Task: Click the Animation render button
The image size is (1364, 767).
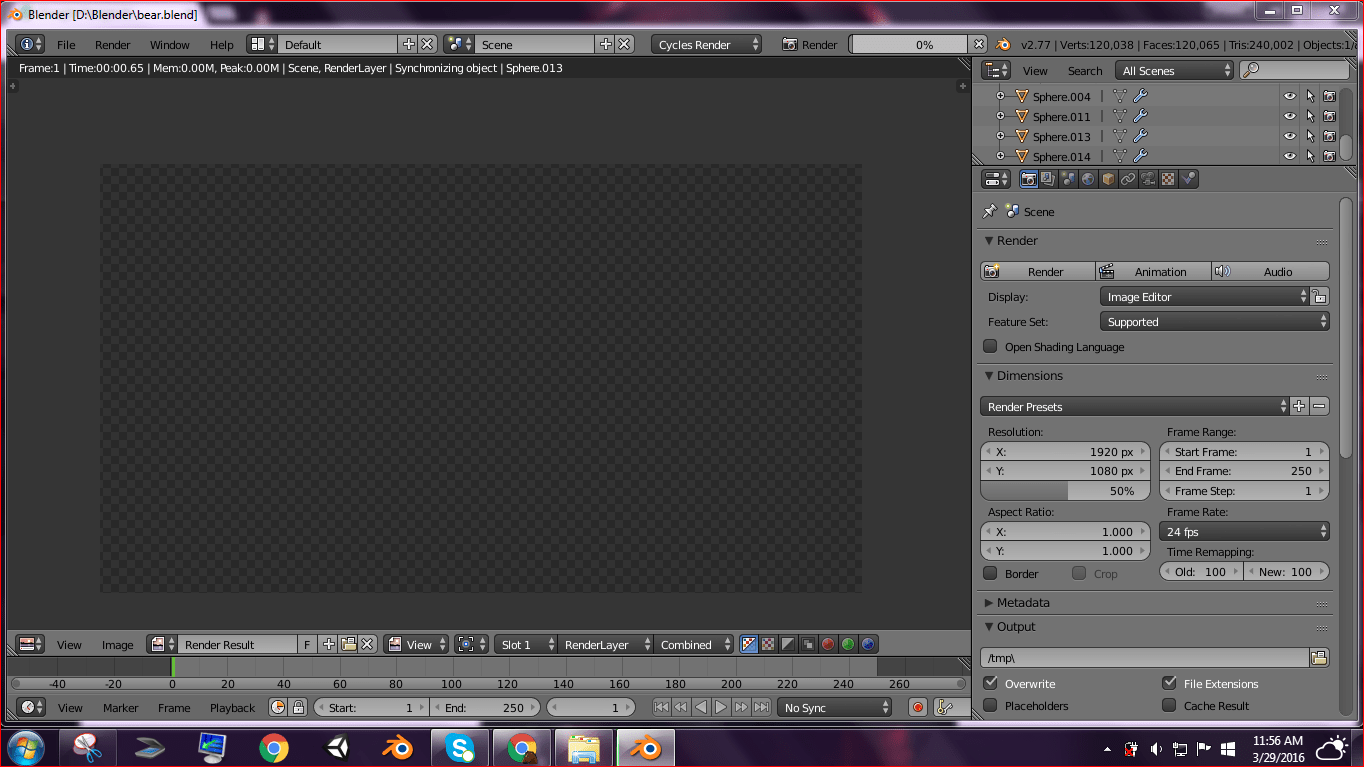Action: point(1153,271)
